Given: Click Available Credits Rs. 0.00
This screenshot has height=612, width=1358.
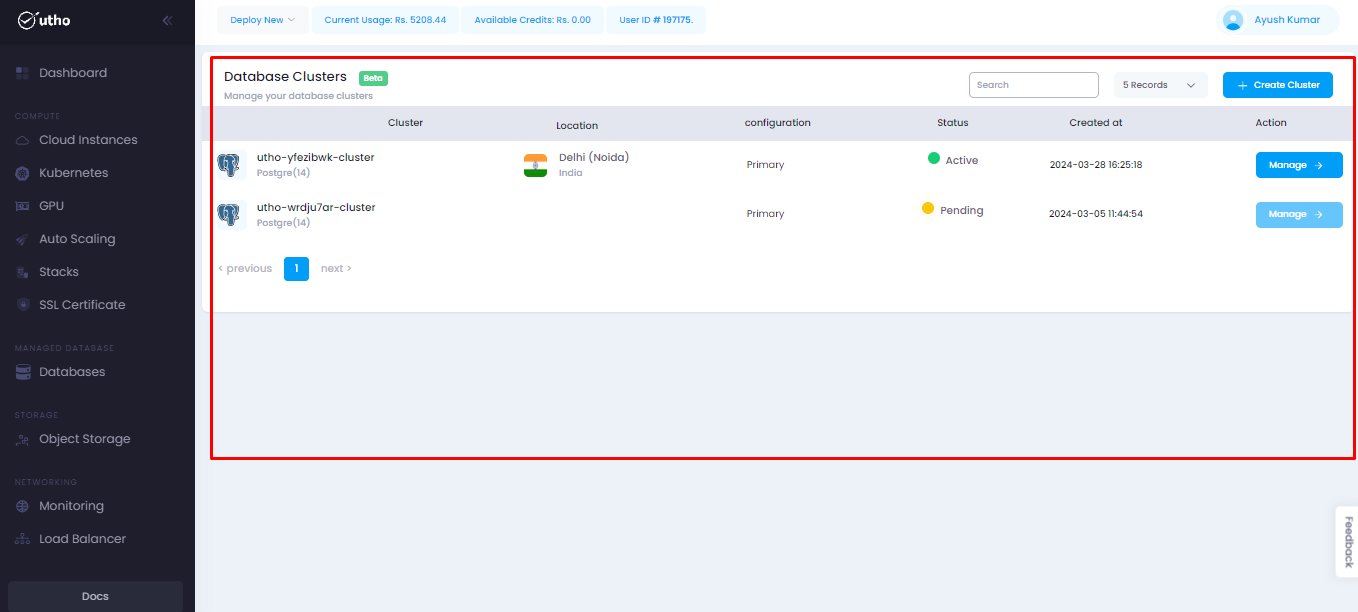Looking at the screenshot, I should click(x=532, y=20).
